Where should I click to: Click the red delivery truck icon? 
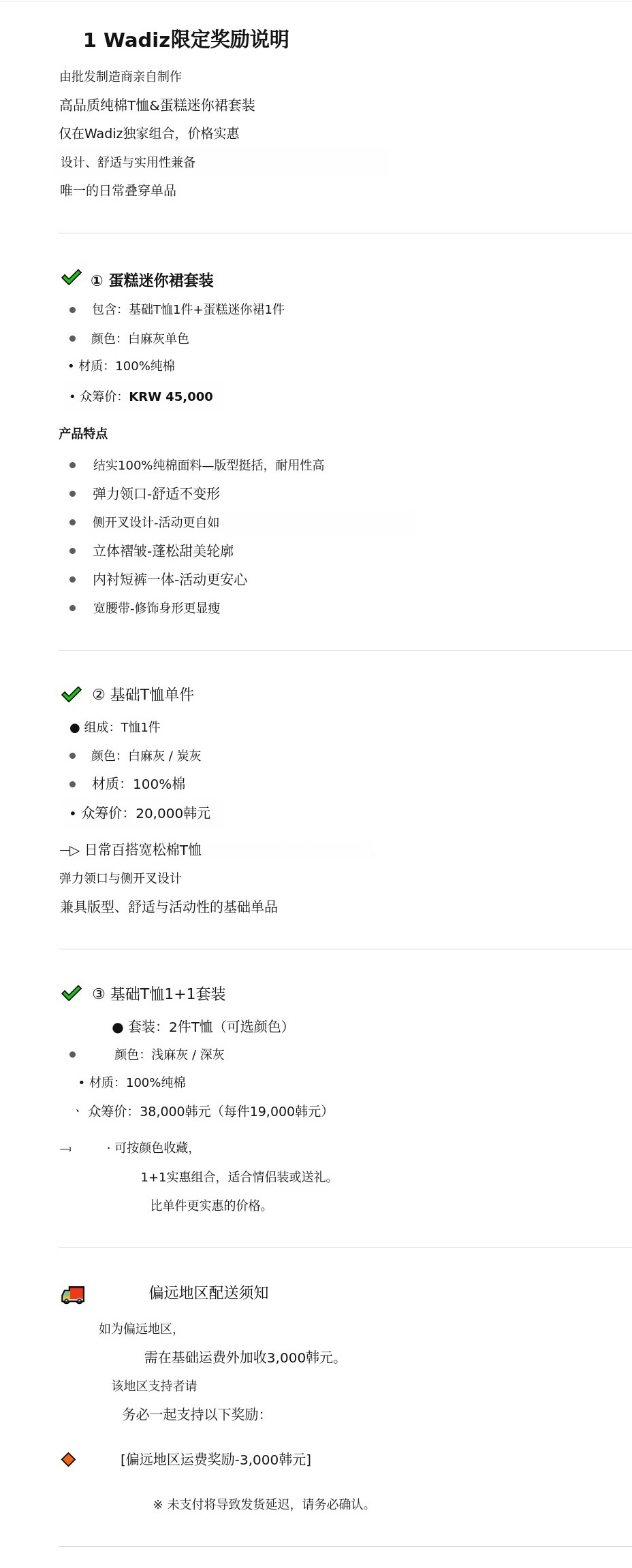pos(73,1294)
